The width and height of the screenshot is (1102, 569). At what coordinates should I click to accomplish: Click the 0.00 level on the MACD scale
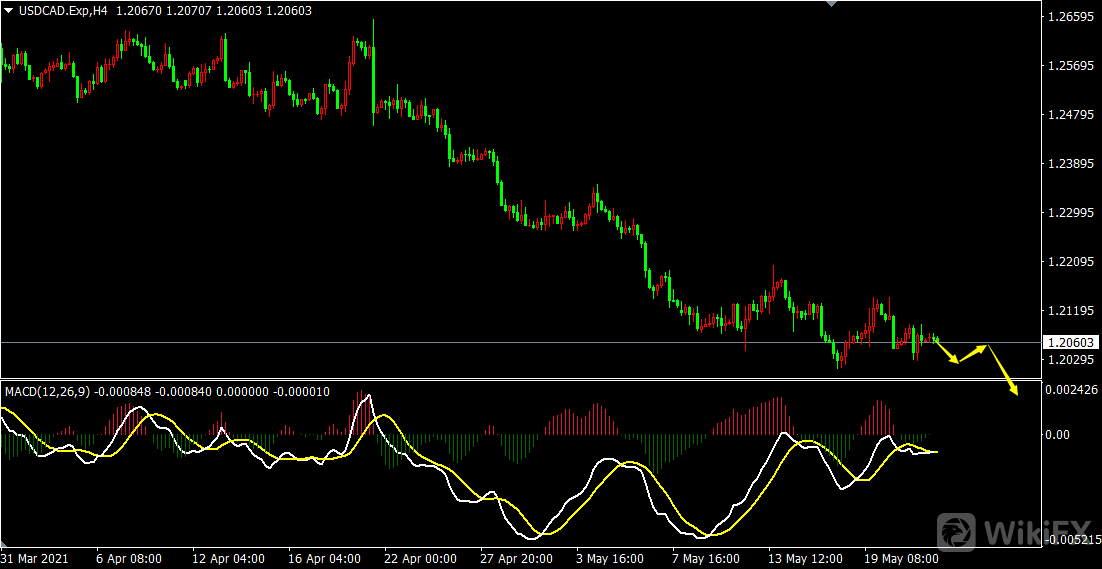1057,435
